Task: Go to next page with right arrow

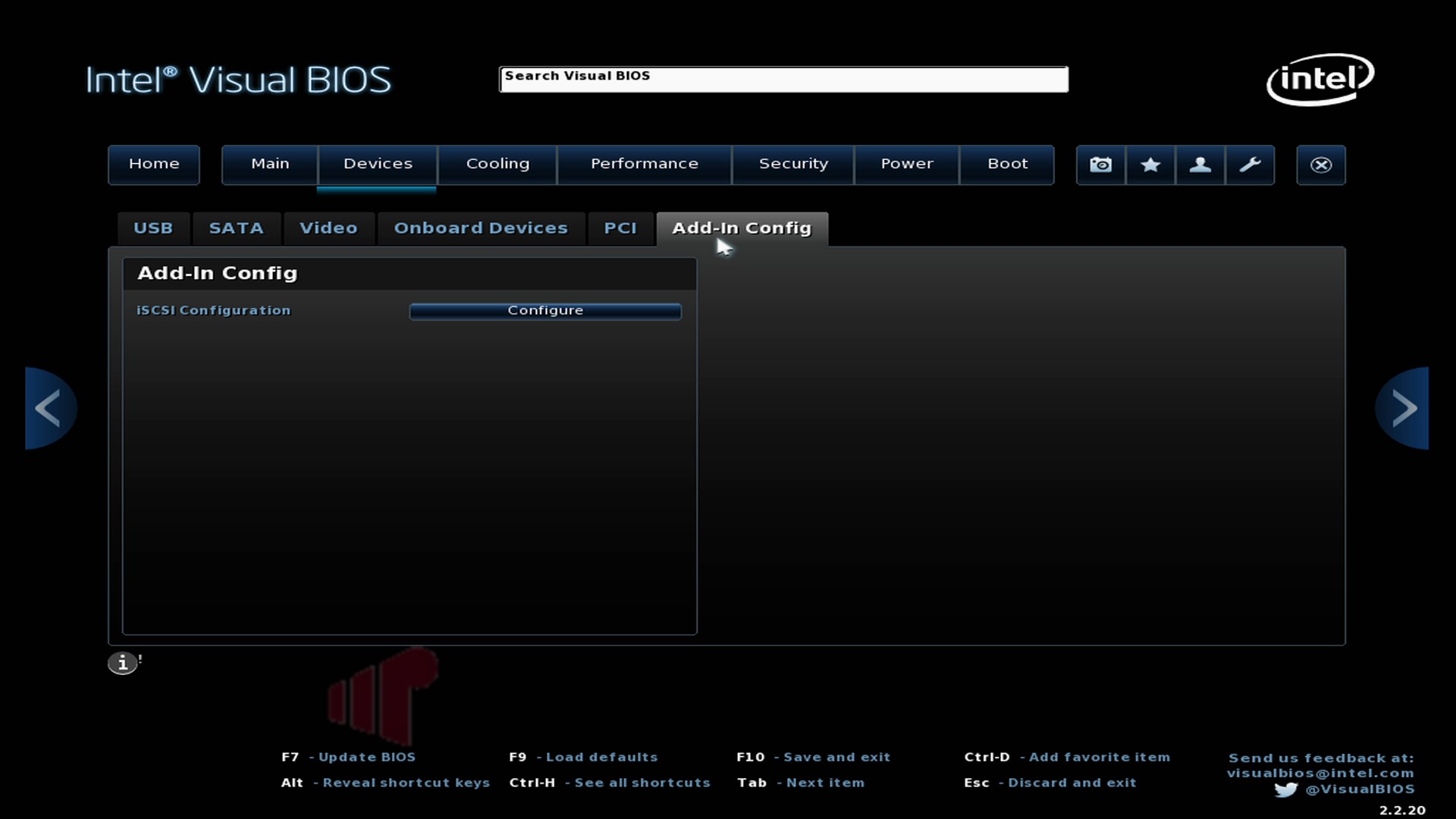Action: [1402, 408]
